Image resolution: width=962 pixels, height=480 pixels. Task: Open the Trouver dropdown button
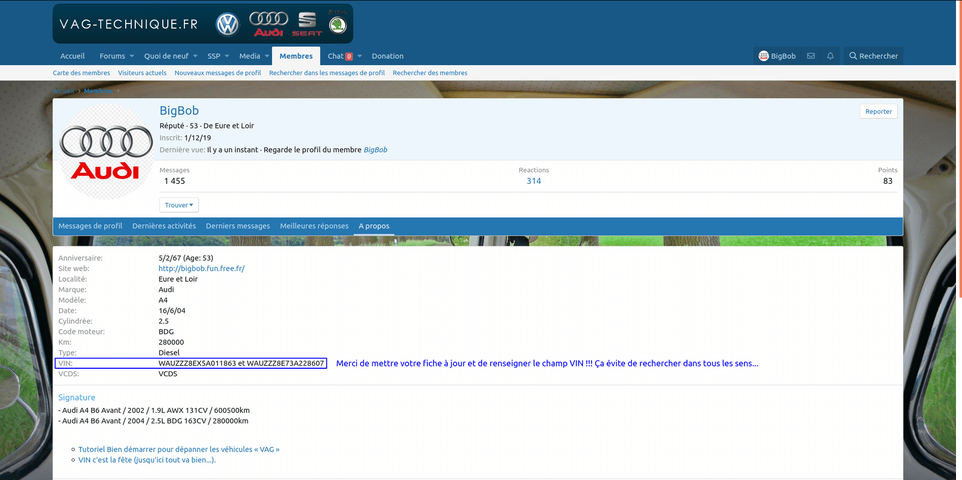(x=179, y=205)
